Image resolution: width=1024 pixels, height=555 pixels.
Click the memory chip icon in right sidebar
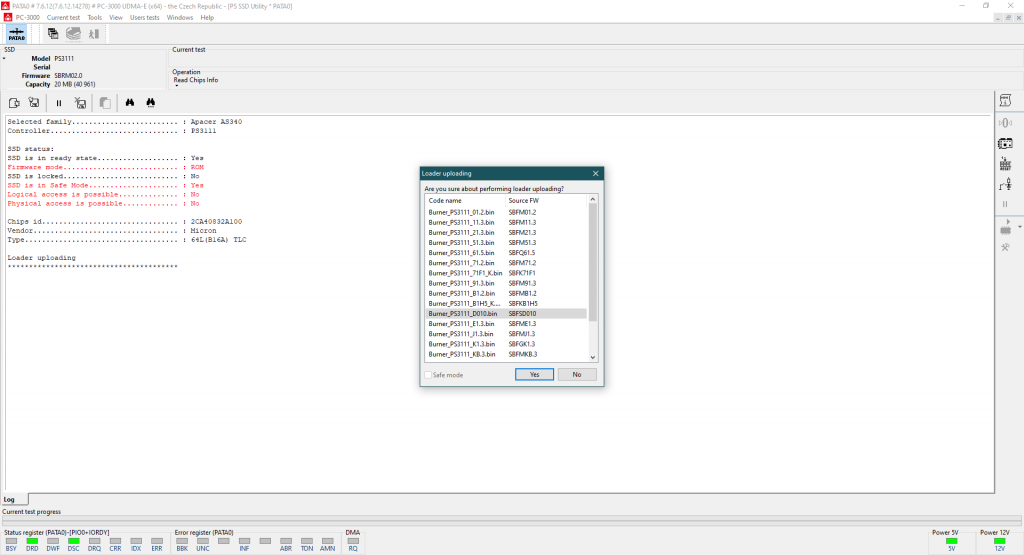[x=1005, y=143]
